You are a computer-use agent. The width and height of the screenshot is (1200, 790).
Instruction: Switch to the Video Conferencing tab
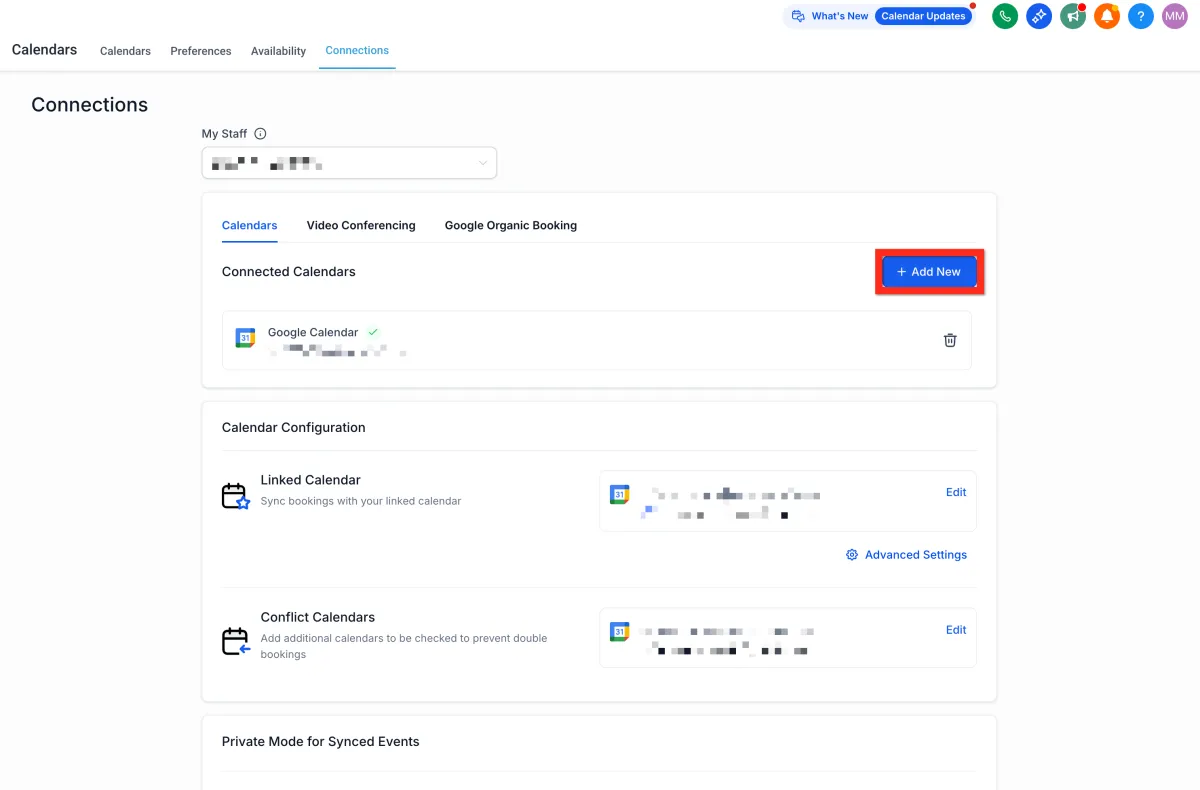click(361, 226)
